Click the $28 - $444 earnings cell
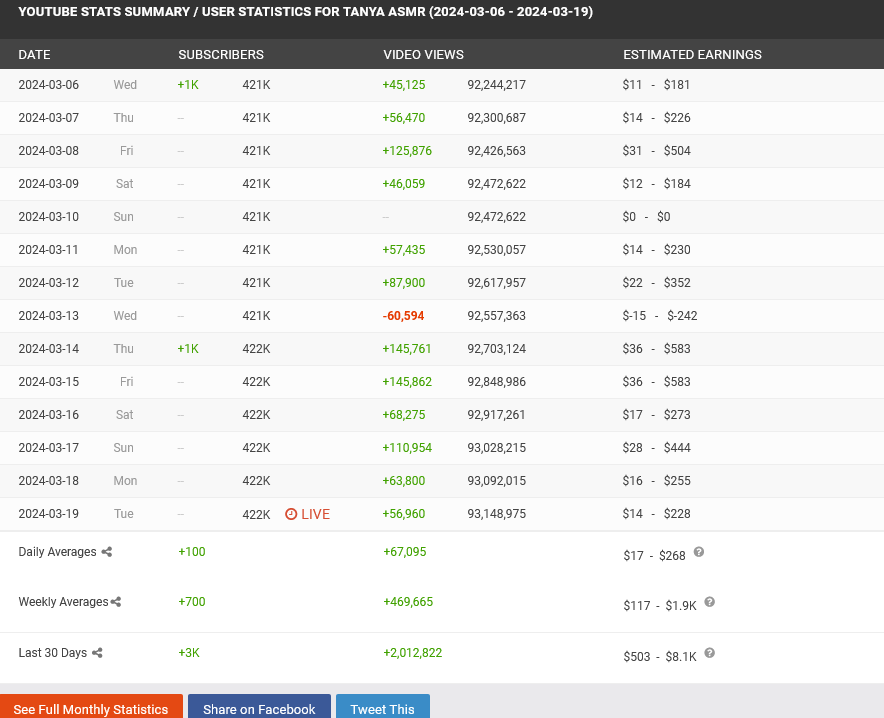 [656, 447]
